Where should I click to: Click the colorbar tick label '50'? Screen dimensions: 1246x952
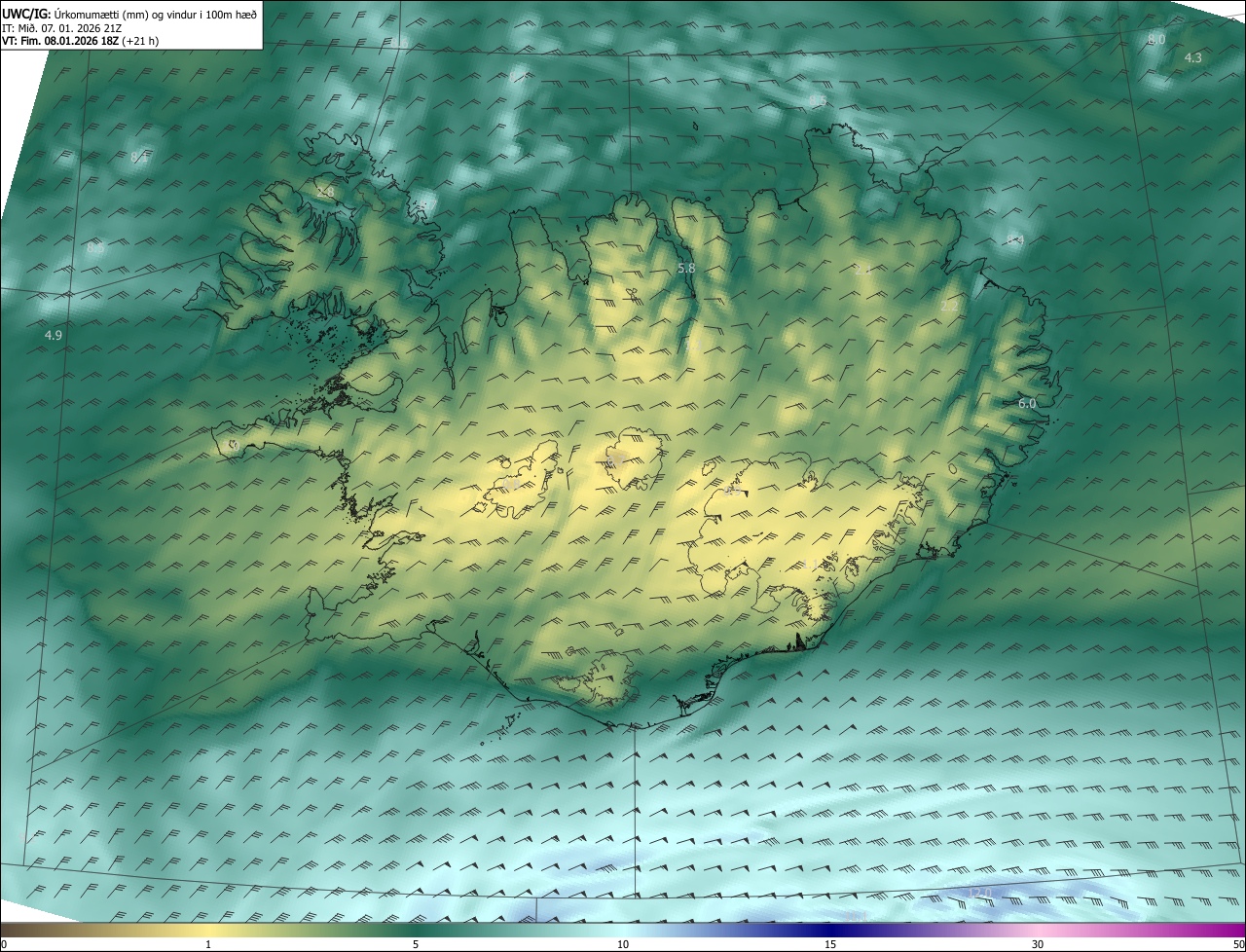(1238, 944)
